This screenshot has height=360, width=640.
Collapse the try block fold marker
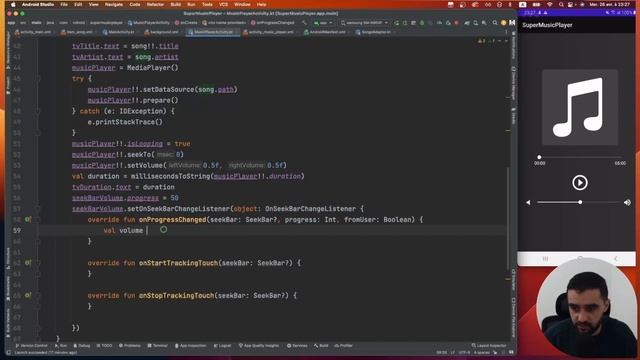(x=38, y=78)
